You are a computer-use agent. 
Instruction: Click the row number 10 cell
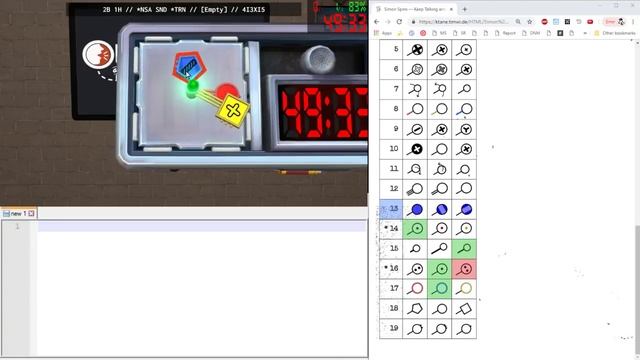[391, 149]
